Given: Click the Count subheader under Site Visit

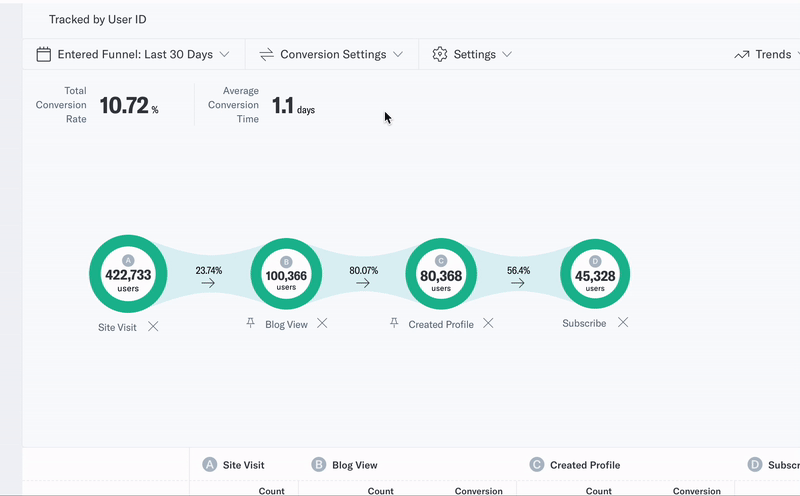Looking at the screenshot, I should [271, 491].
